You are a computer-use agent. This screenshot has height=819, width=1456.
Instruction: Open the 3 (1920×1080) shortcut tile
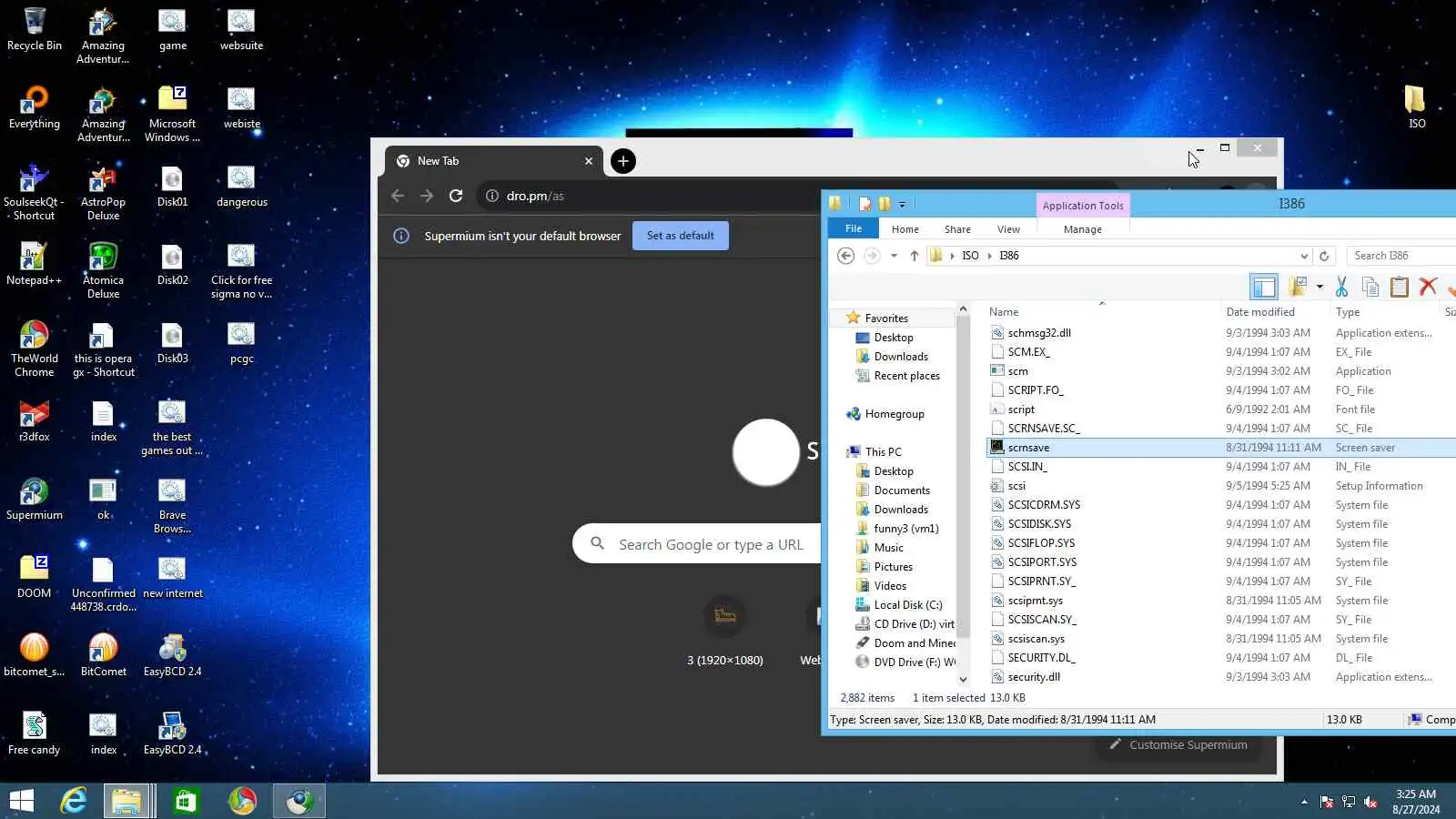(725, 632)
